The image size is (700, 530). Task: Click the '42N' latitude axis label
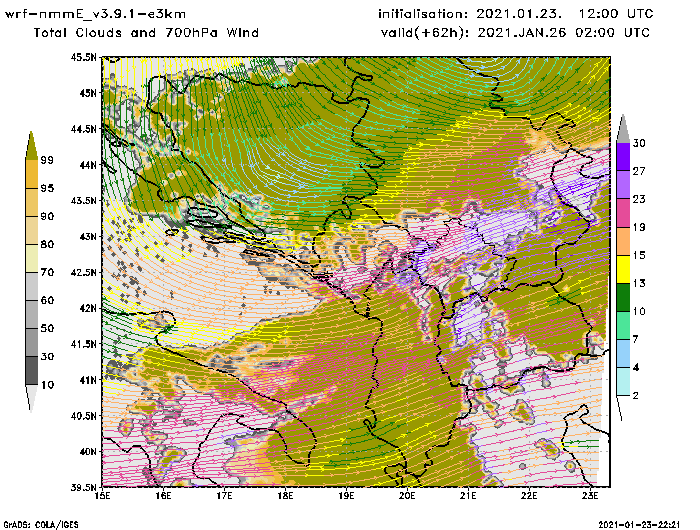[87, 308]
